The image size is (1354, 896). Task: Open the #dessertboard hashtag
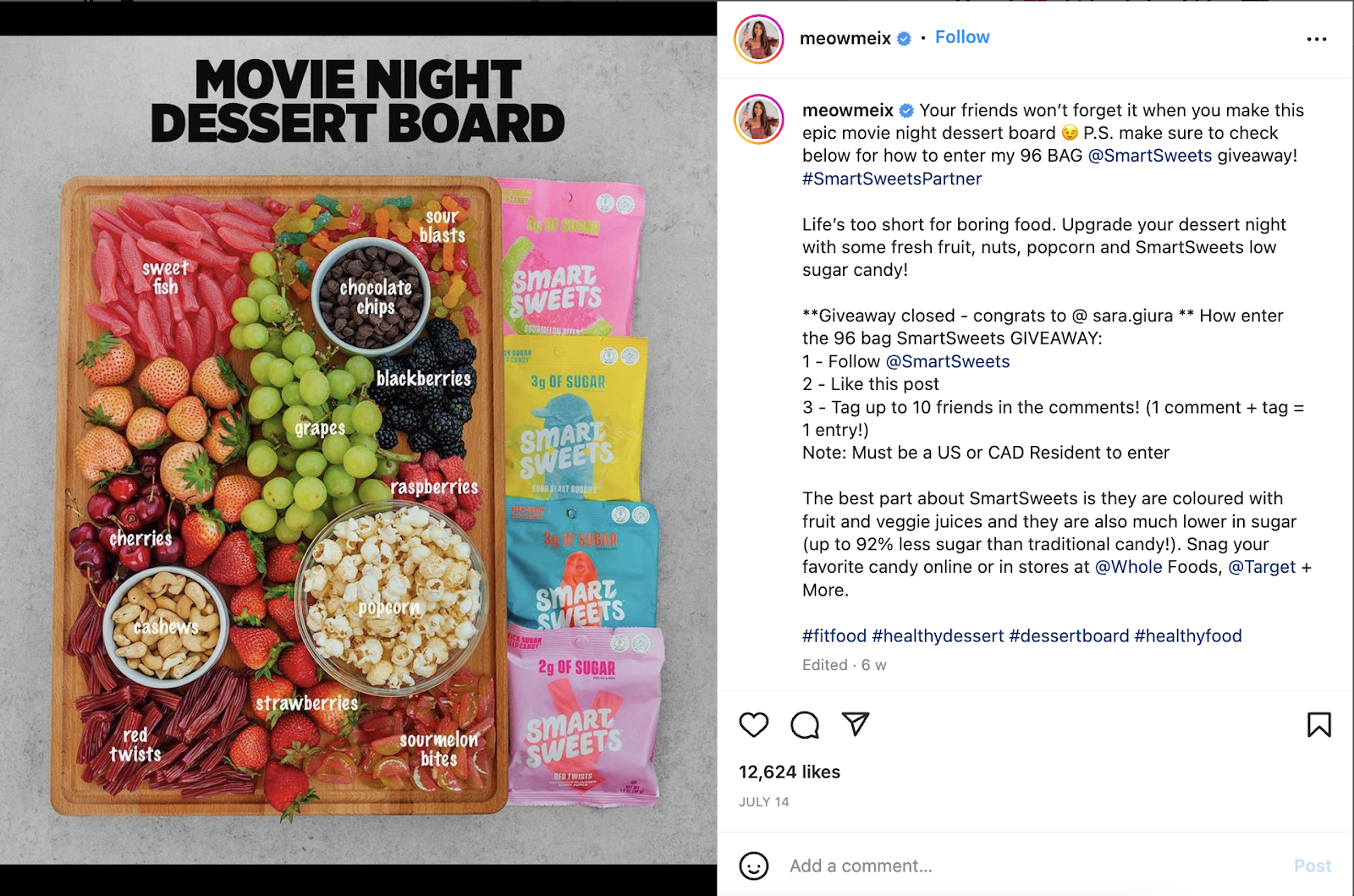click(x=1069, y=635)
